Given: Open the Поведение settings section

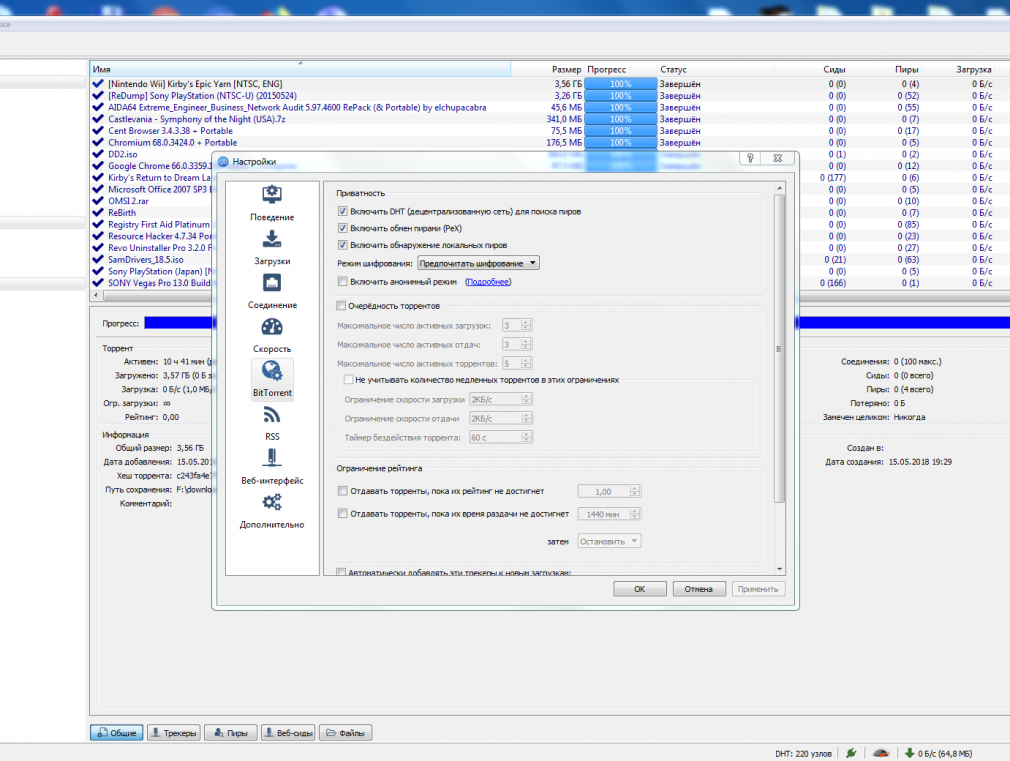Looking at the screenshot, I should (x=272, y=204).
